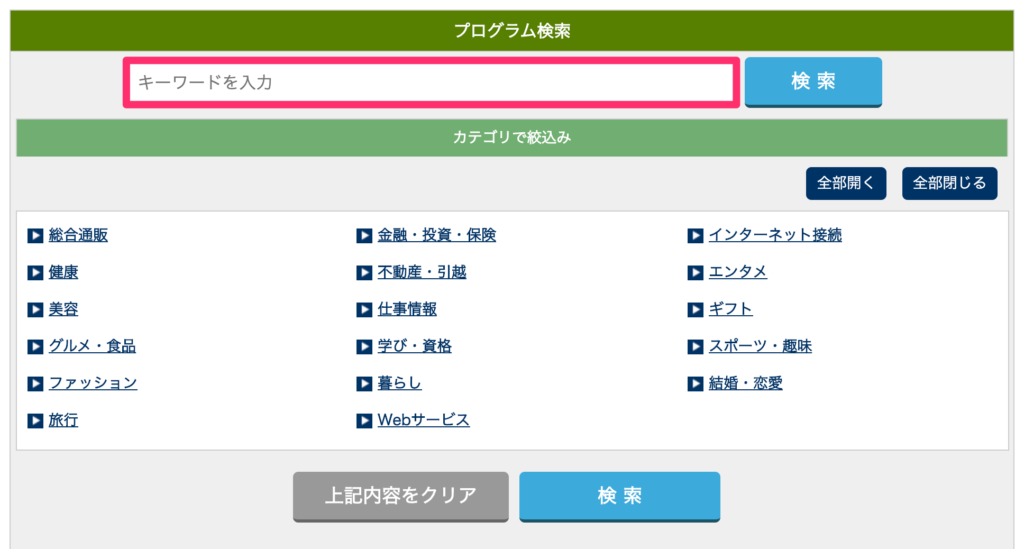Click arrow icon beside 健康
The width and height of the screenshot is (1024, 549).
[x=35, y=273]
